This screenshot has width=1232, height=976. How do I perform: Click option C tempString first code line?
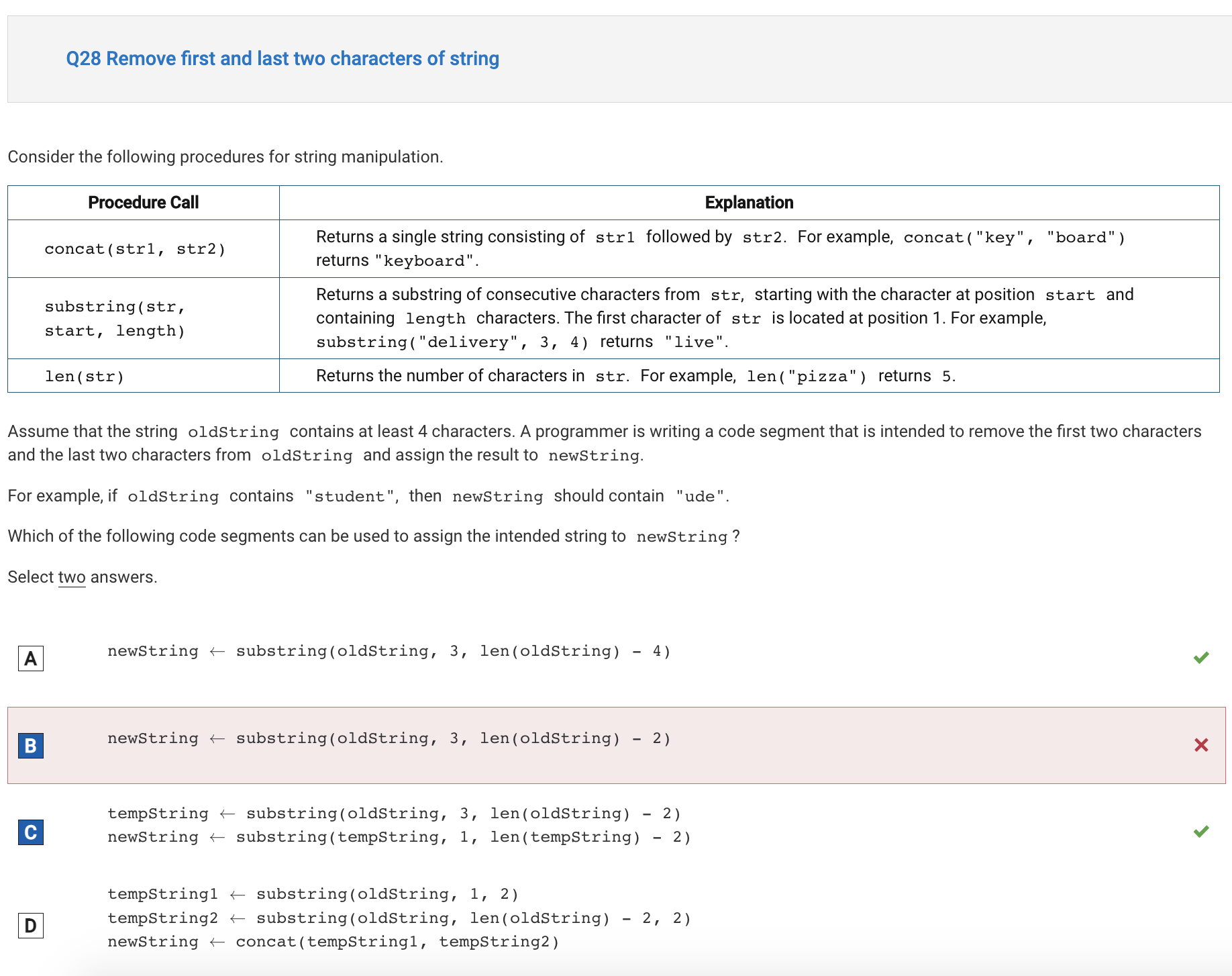tap(395, 814)
